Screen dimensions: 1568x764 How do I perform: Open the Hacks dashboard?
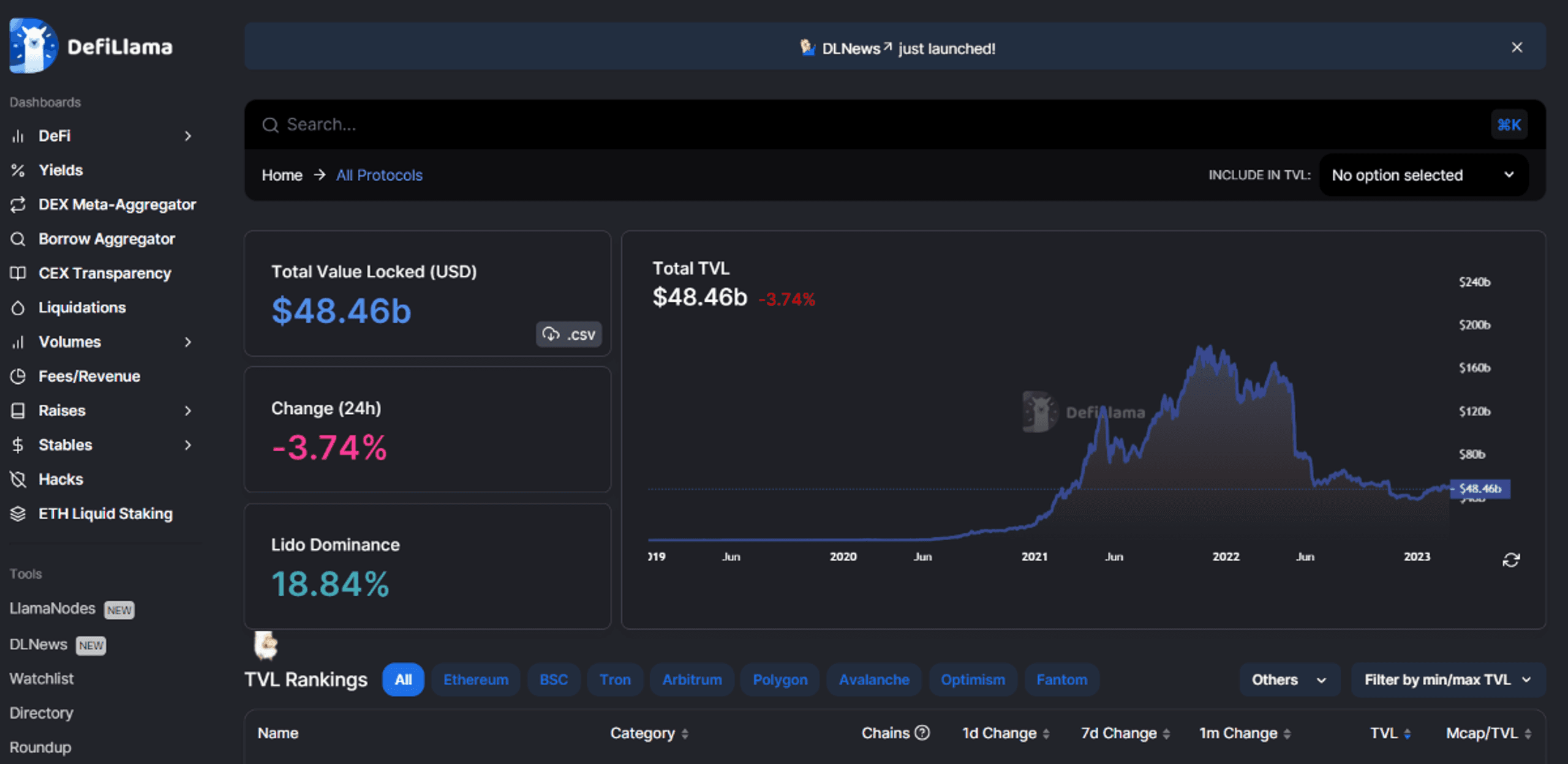click(61, 479)
